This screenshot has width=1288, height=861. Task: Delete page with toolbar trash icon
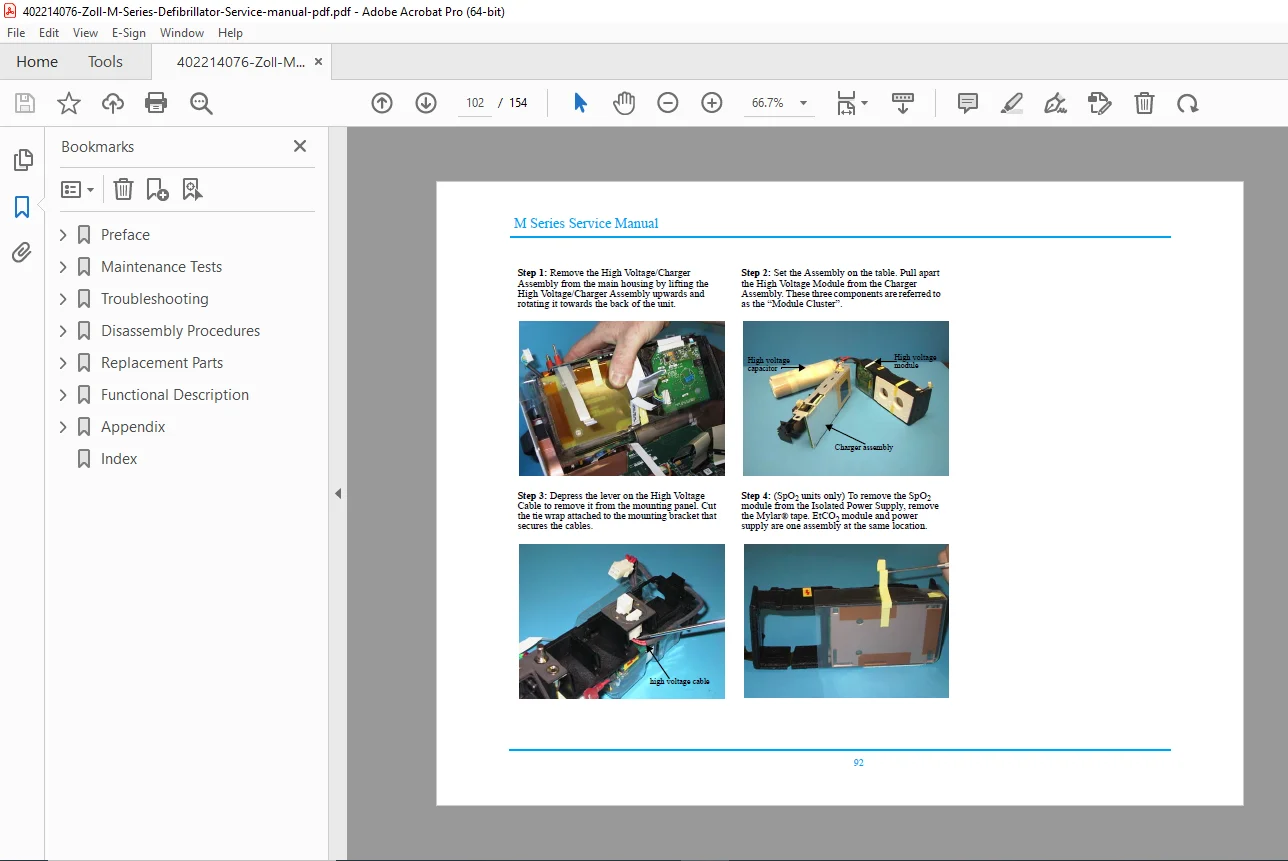(1144, 103)
